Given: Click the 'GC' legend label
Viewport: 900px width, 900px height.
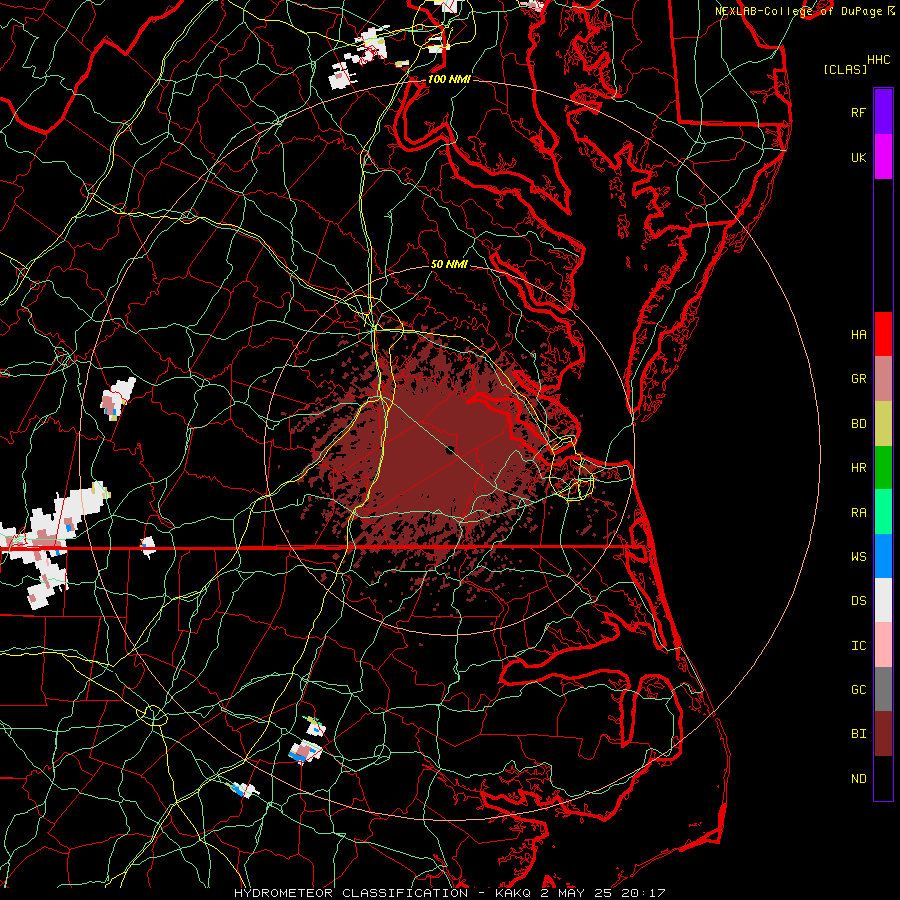Looking at the screenshot, I should [858, 690].
